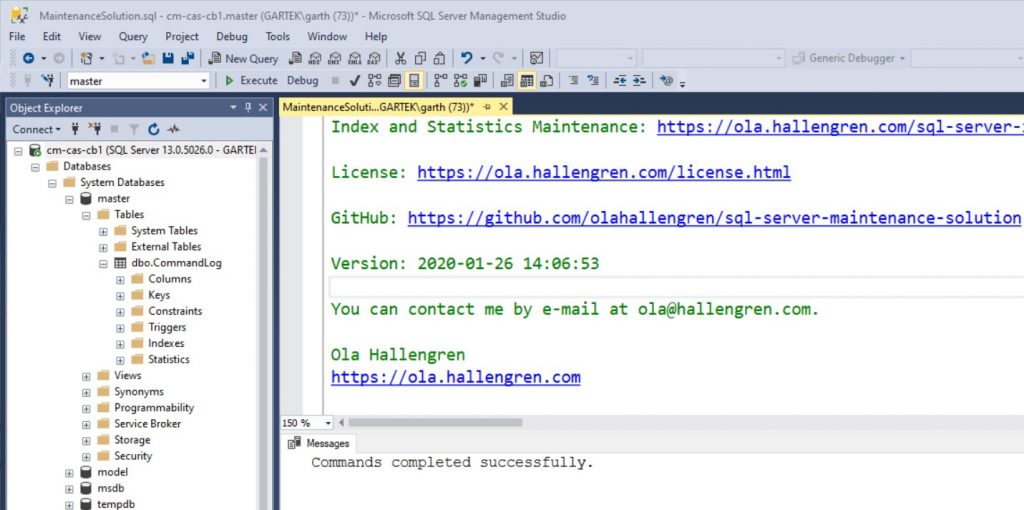Viewport: 1024px width, 510px height.
Task: Open the master database dropdown
Action: point(204,81)
